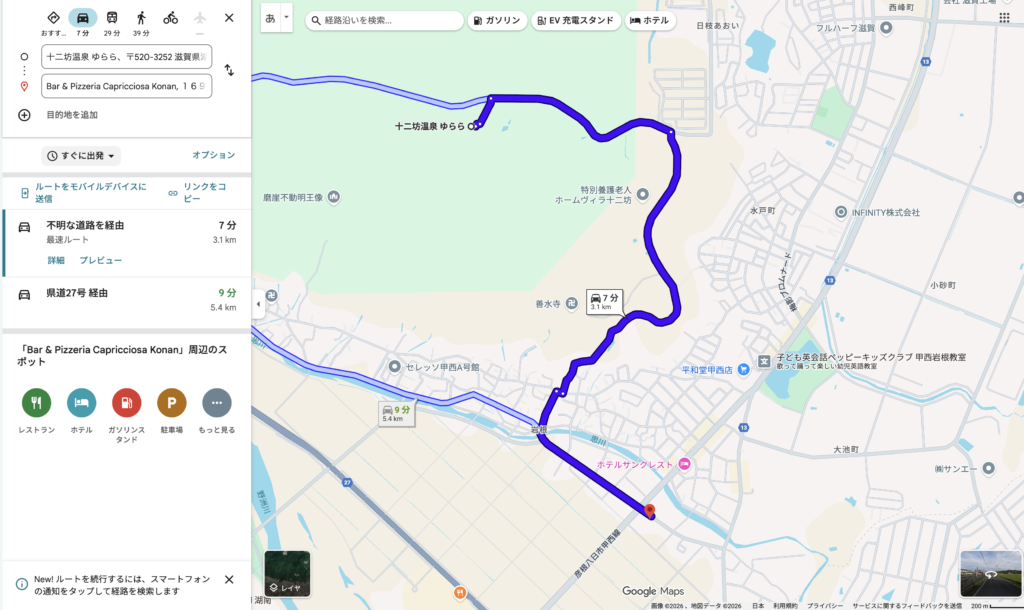The image size is (1024, 610).
Task: Toggle the レイヤ satellite layer thumbnail
Action: [x=287, y=573]
